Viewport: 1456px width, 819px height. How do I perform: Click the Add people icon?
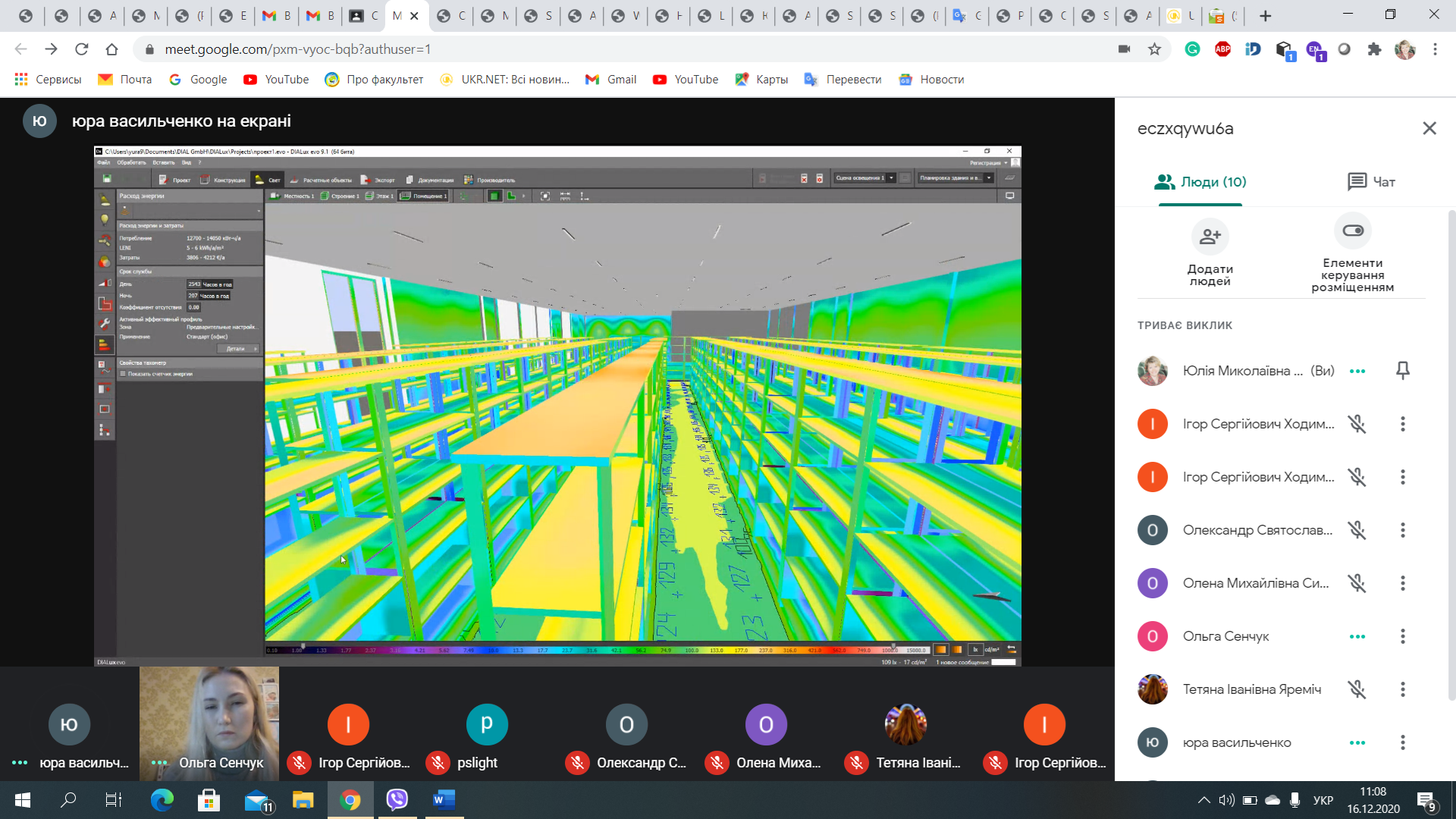(x=1210, y=237)
